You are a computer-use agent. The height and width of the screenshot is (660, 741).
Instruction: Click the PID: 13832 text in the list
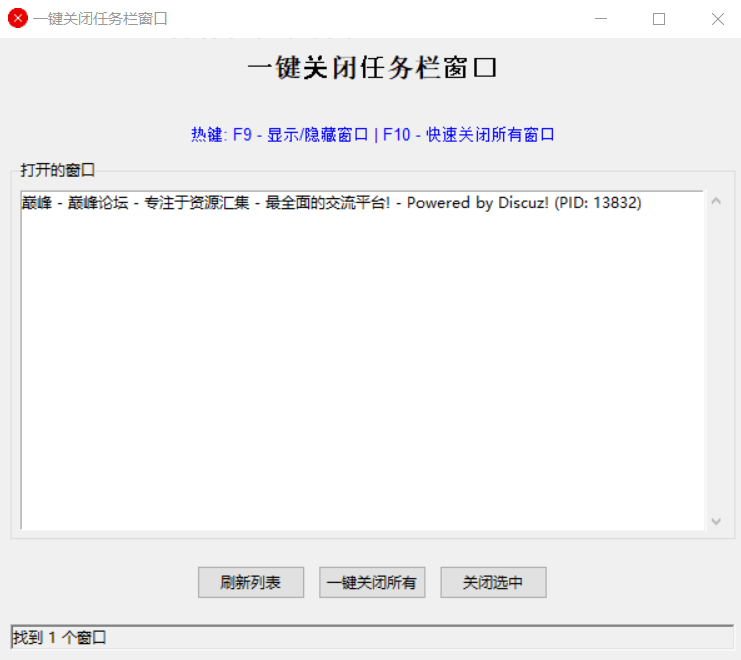coord(598,203)
